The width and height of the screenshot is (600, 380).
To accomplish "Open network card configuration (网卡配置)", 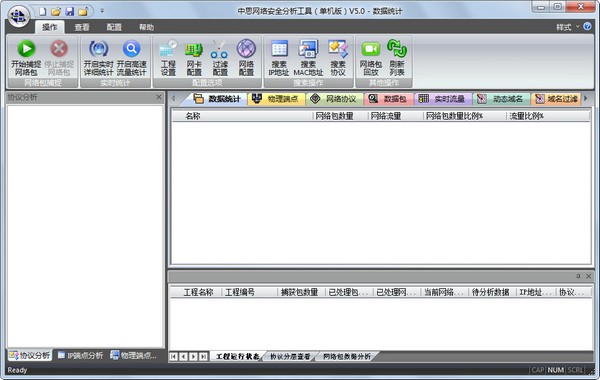I will pos(194,58).
